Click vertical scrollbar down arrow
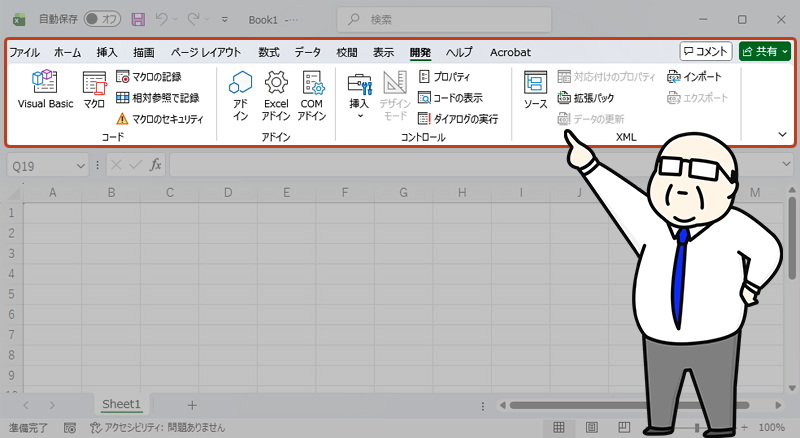 (x=792, y=388)
